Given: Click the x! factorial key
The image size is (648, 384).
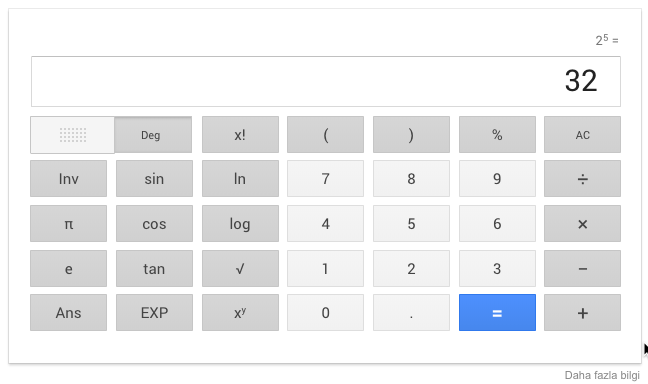Looking at the screenshot, I should click(x=240, y=135).
